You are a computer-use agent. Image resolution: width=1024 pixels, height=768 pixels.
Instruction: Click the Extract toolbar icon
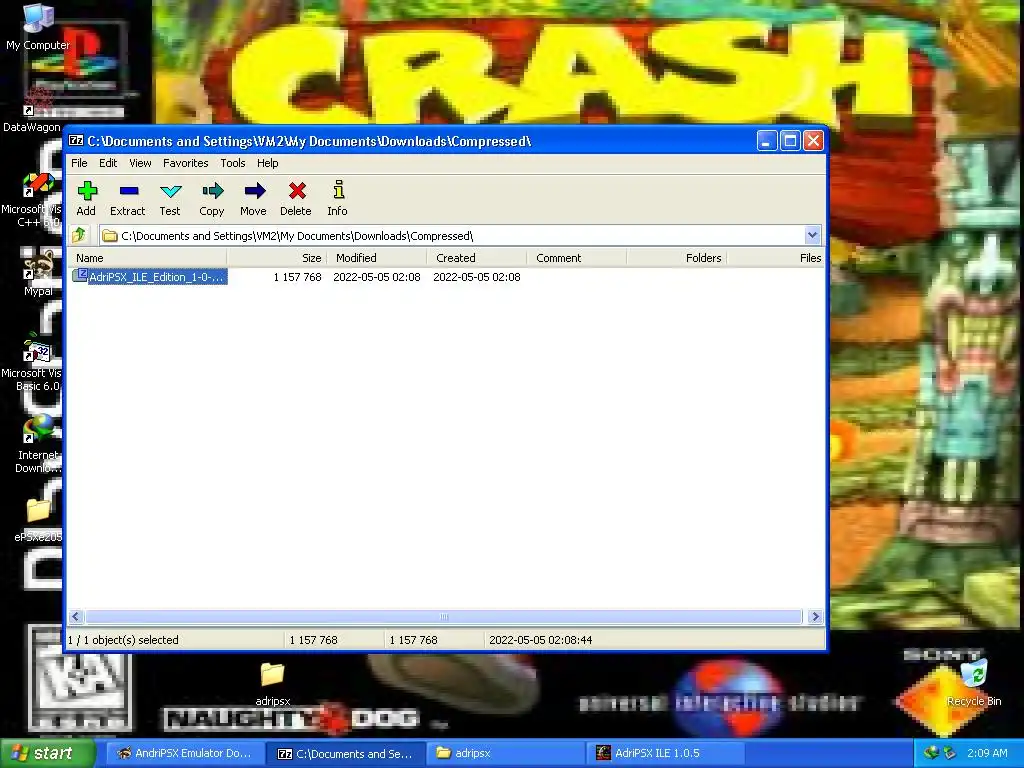(x=128, y=199)
